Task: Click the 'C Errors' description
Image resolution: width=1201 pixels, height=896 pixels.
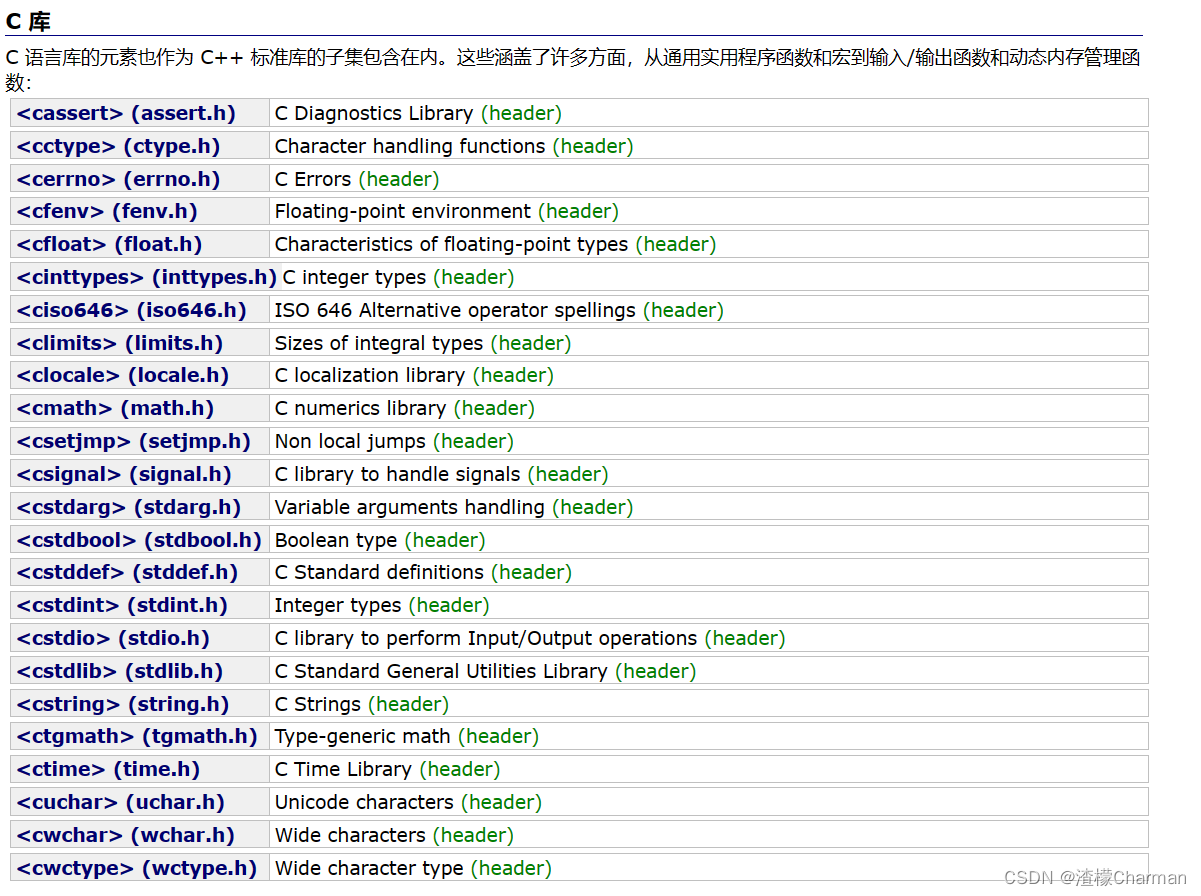Action: point(313,179)
